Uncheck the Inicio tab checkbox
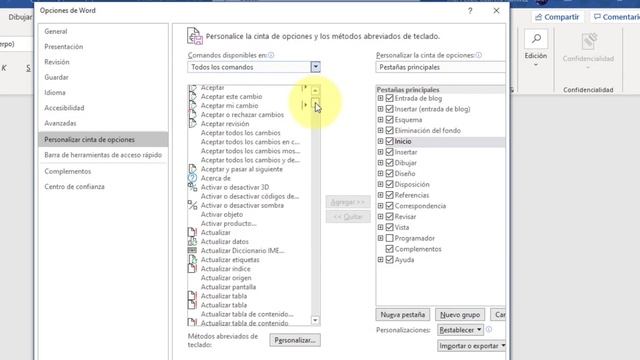 point(389,141)
